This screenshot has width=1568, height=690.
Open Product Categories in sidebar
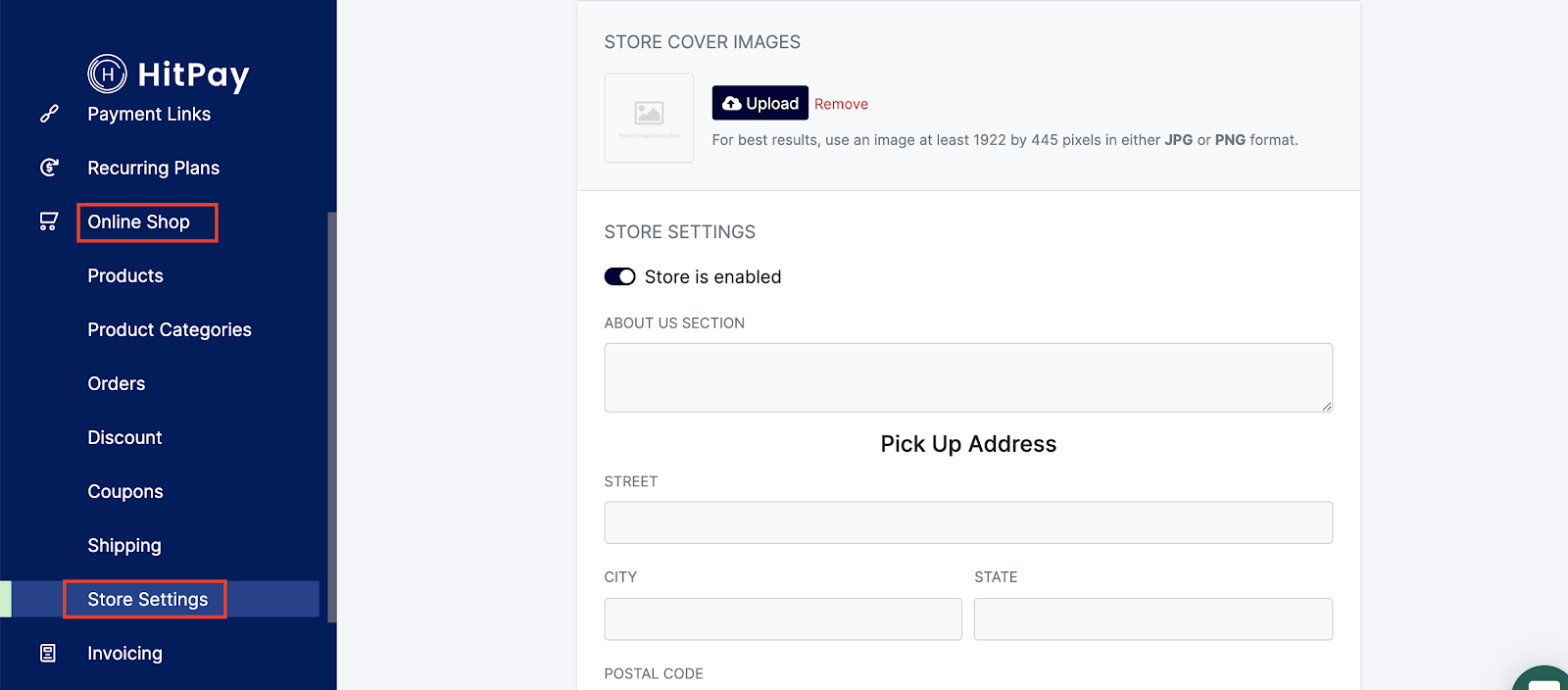(170, 329)
